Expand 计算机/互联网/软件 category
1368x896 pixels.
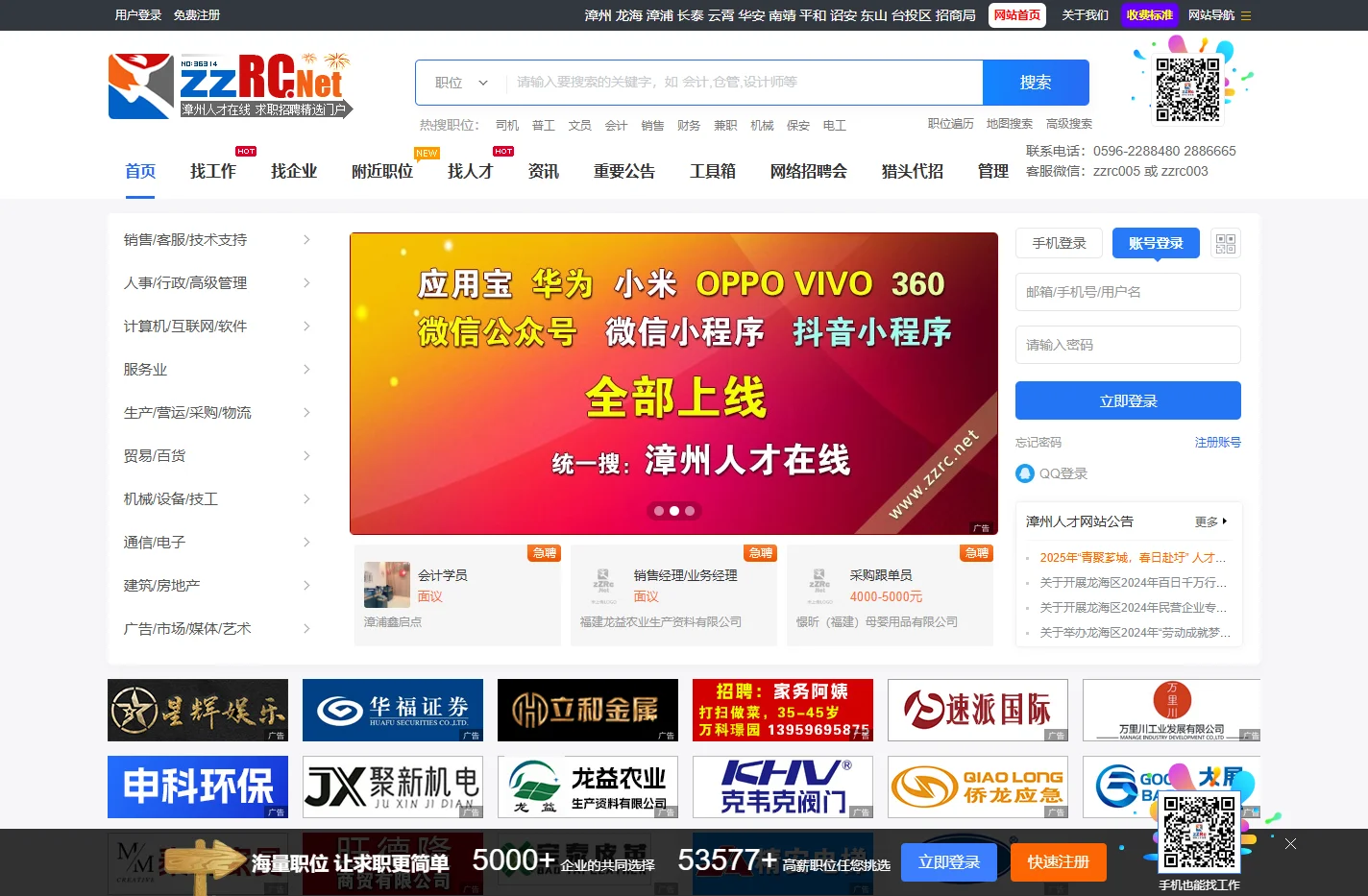[218, 326]
